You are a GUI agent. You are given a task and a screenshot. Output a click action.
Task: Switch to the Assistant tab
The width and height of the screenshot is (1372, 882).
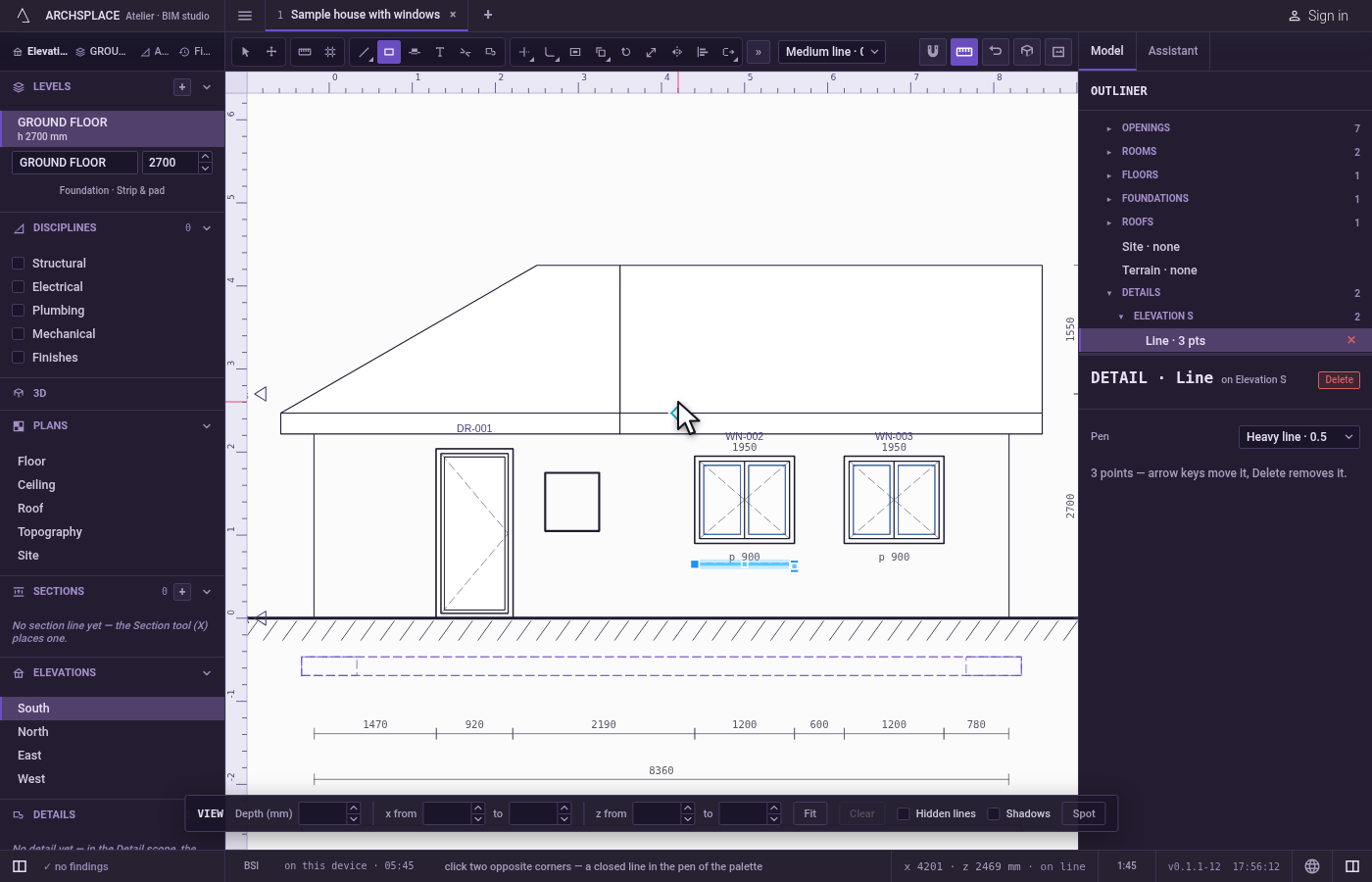click(1173, 51)
